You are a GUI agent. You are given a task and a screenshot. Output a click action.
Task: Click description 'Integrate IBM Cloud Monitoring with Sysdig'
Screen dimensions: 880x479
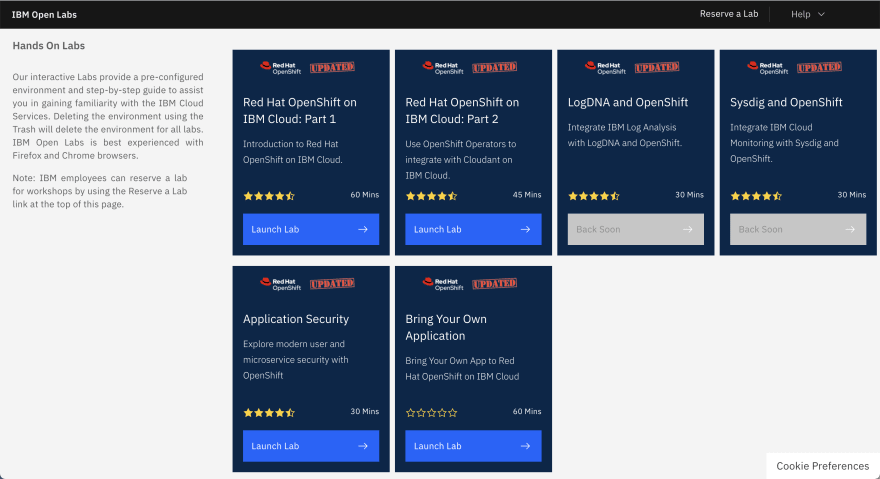[x=784, y=143]
